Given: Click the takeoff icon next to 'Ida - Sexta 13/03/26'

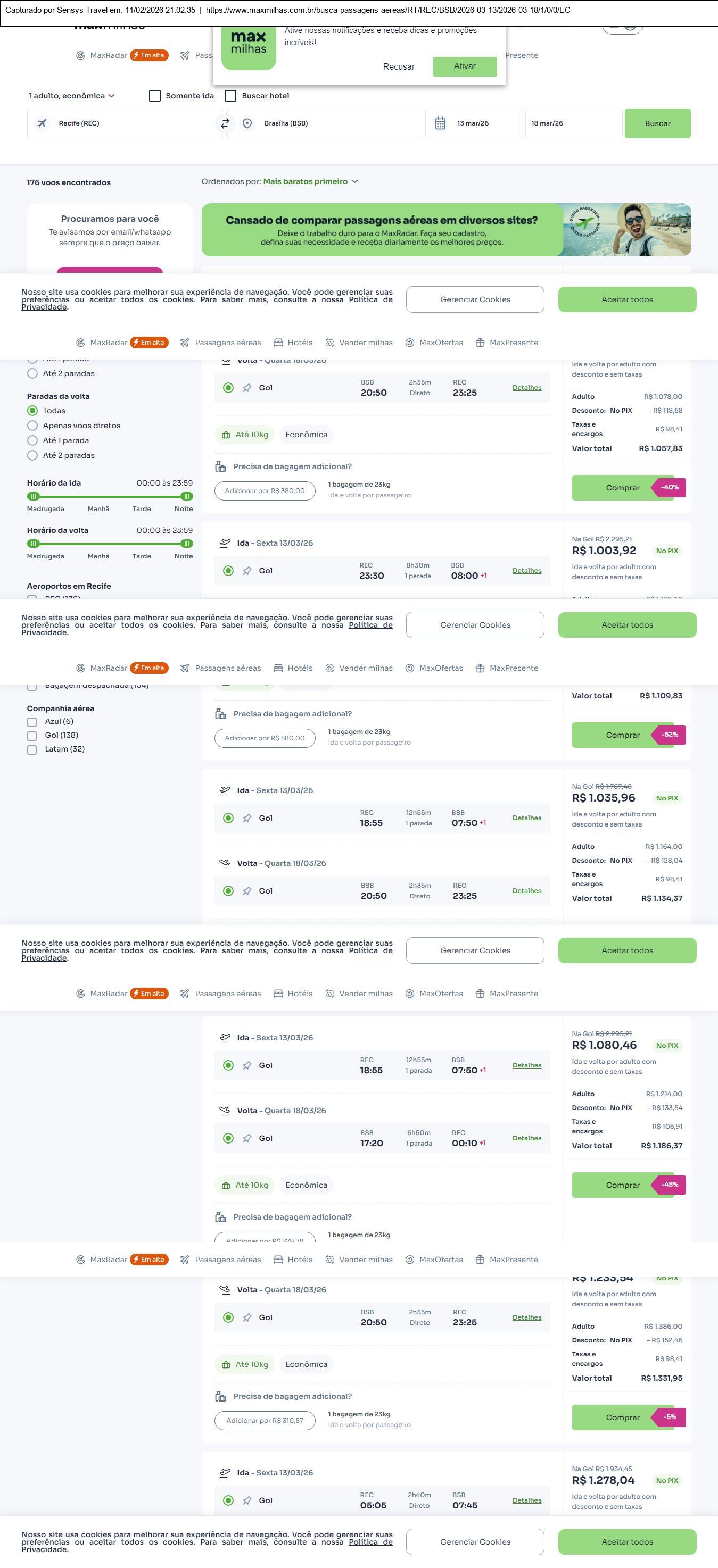Looking at the screenshot, I should [225, 543].
